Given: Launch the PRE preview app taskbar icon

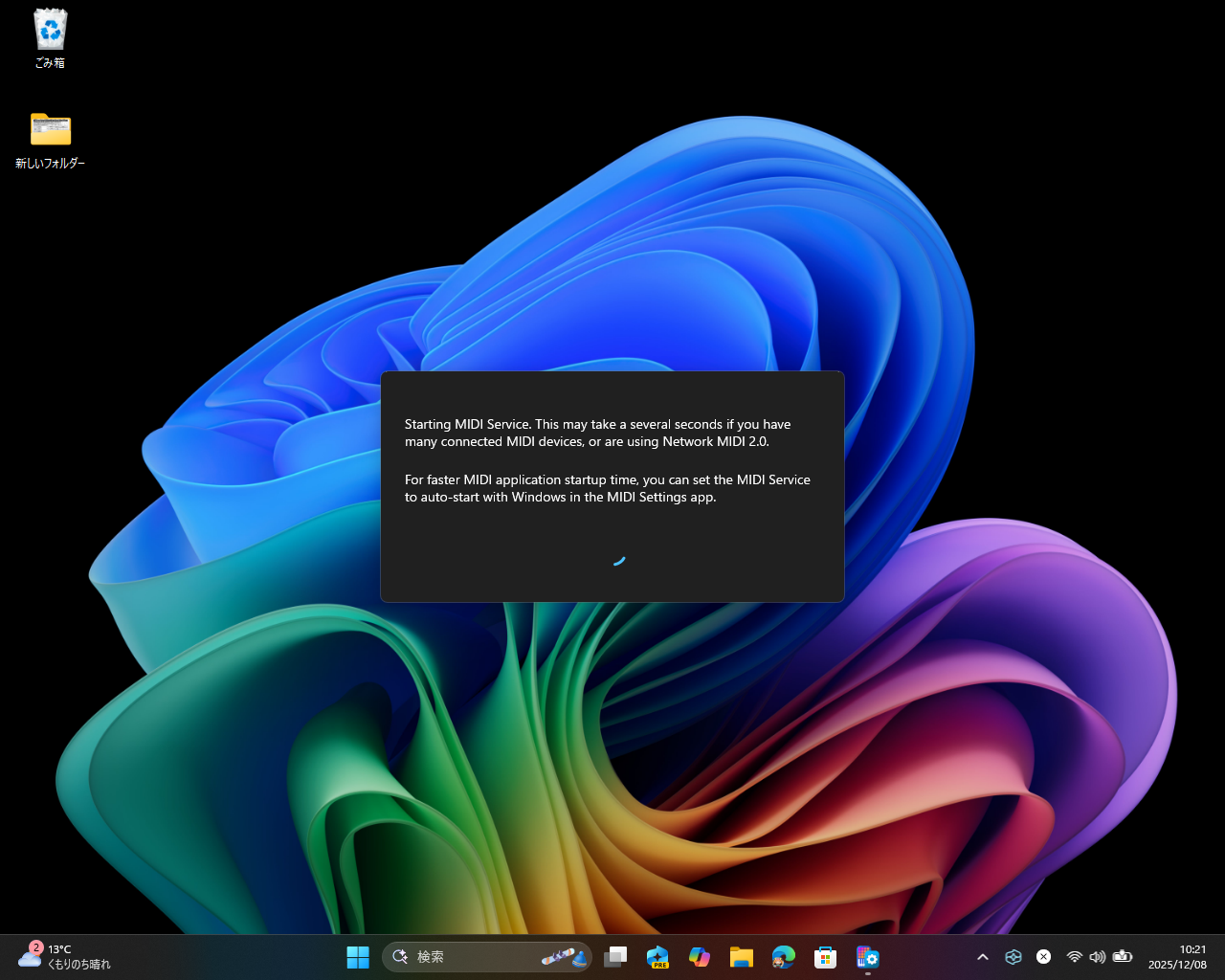Looking at the screenshot, I should point(657,957).
